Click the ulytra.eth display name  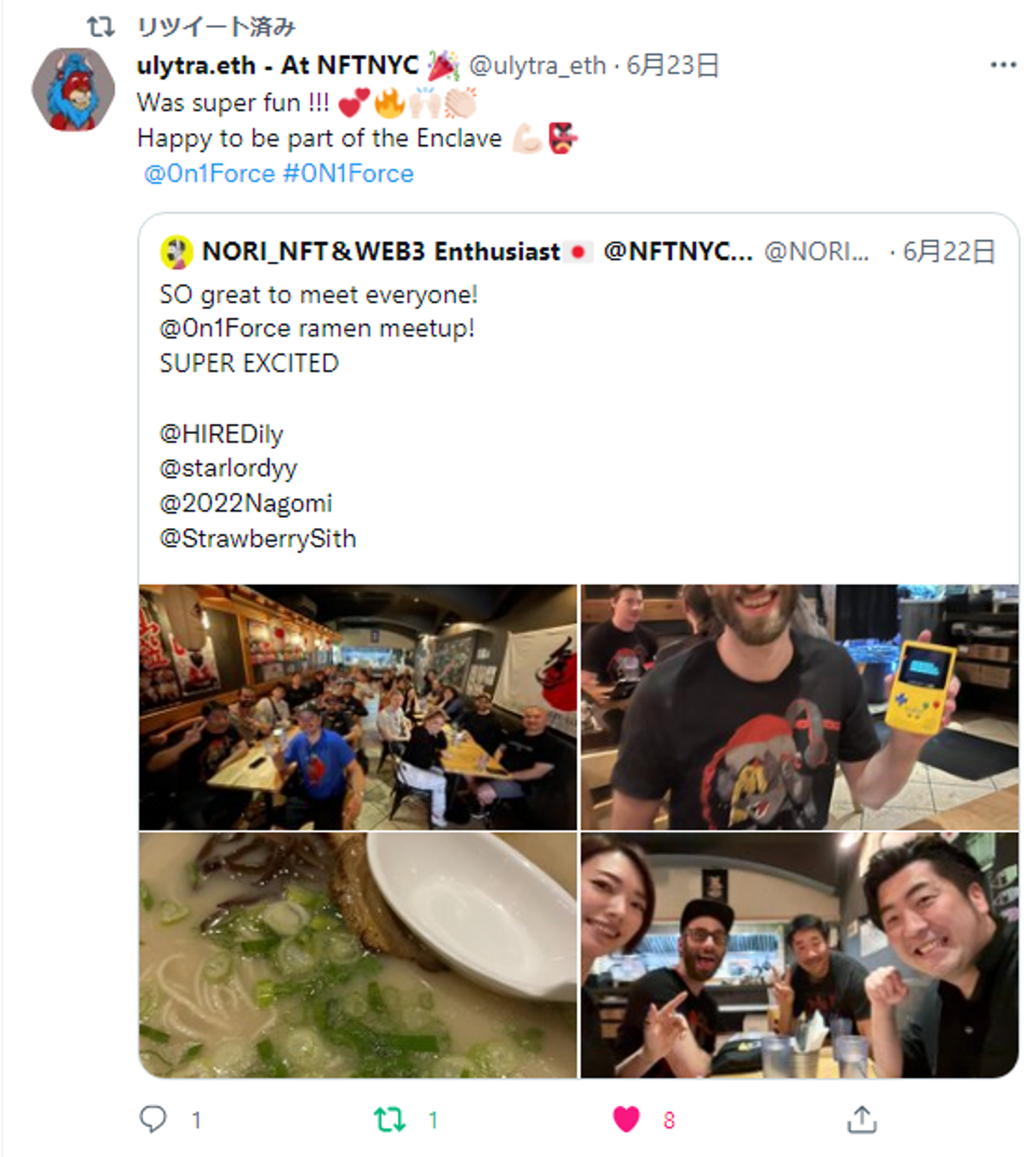278,65
